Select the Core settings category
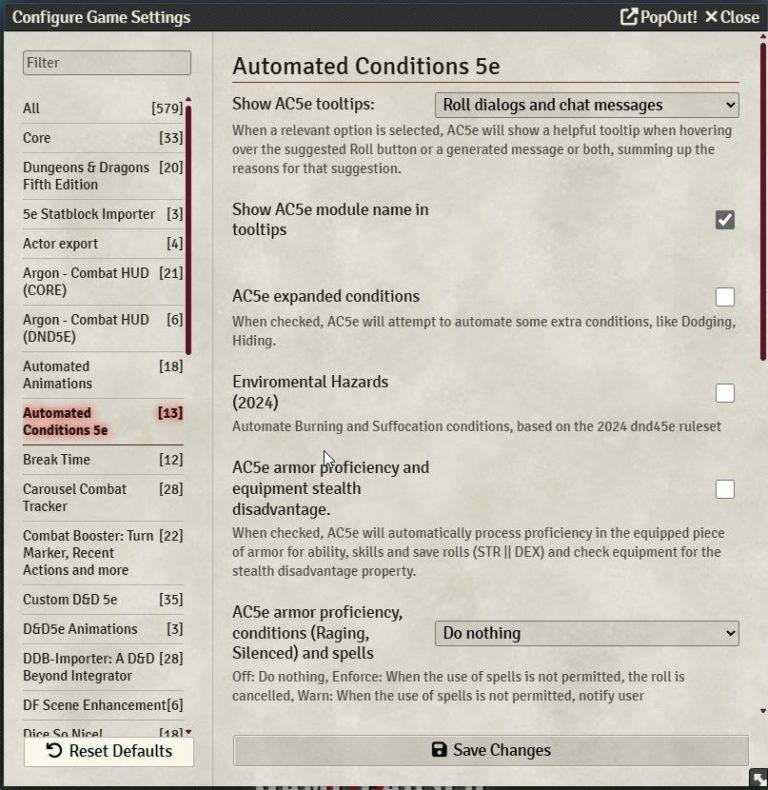The width and height of the screenshot is (768, 790). tap(103, 138)
